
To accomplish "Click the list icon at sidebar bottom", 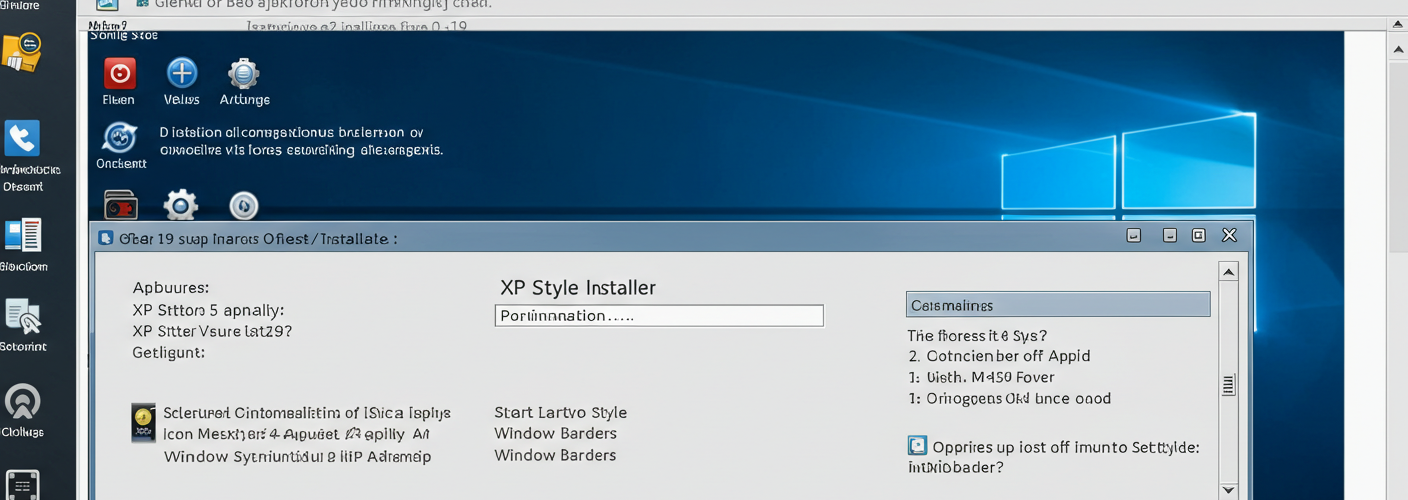I will 22,484.
